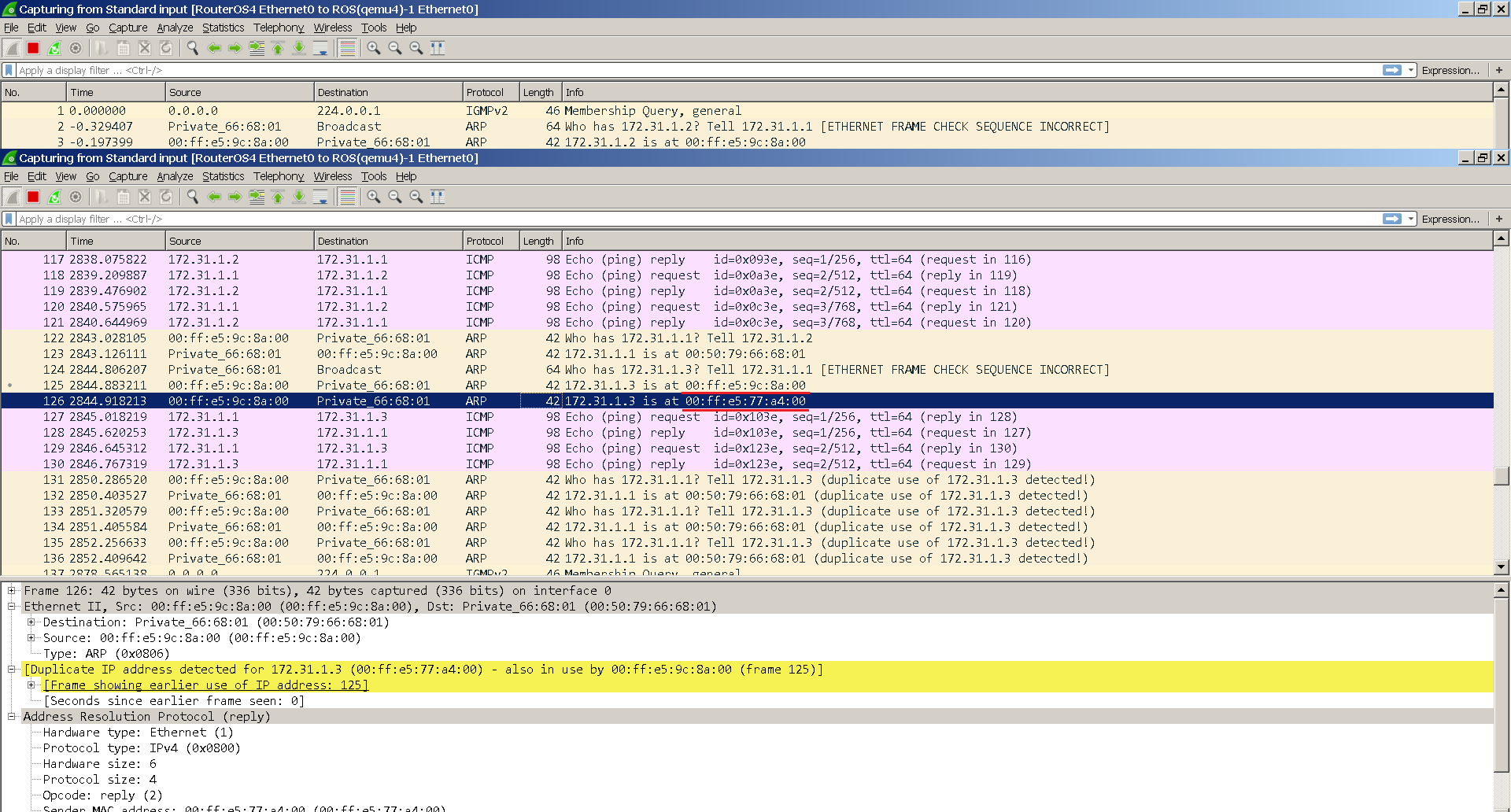Jump to last packet in front window
The width and height of the screenshot is (1511, 812).
coord(299,197)
